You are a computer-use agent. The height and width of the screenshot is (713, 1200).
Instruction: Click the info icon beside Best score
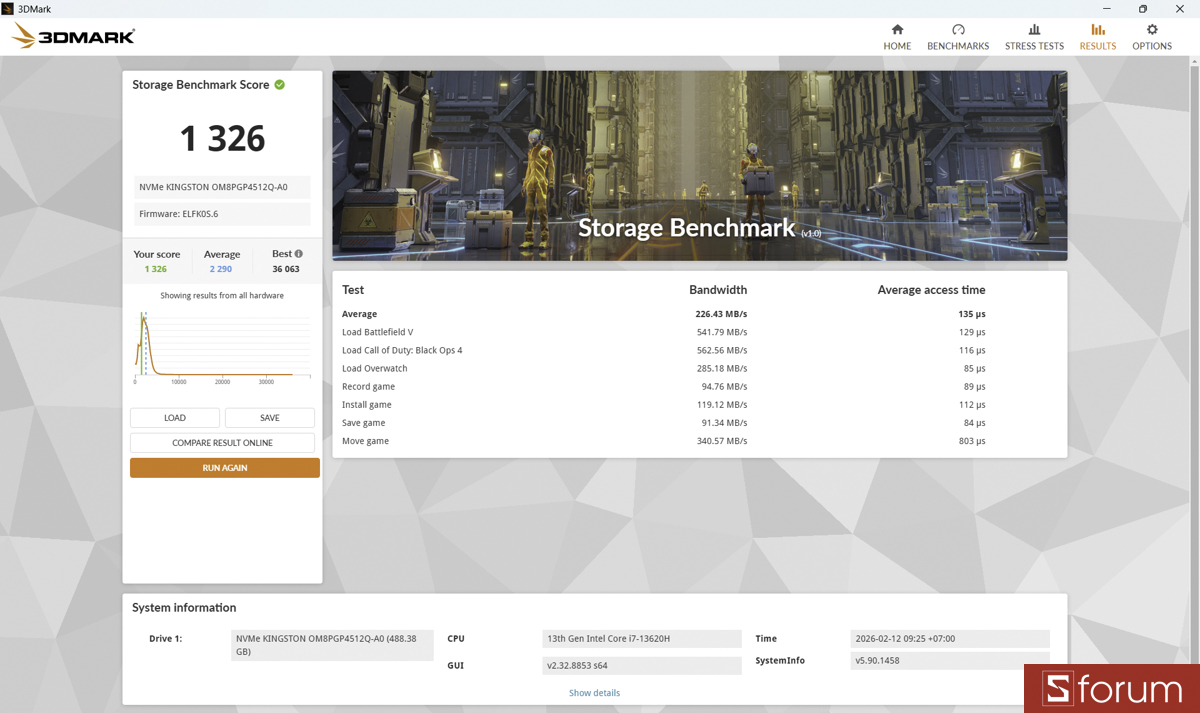tap(300, 253)
